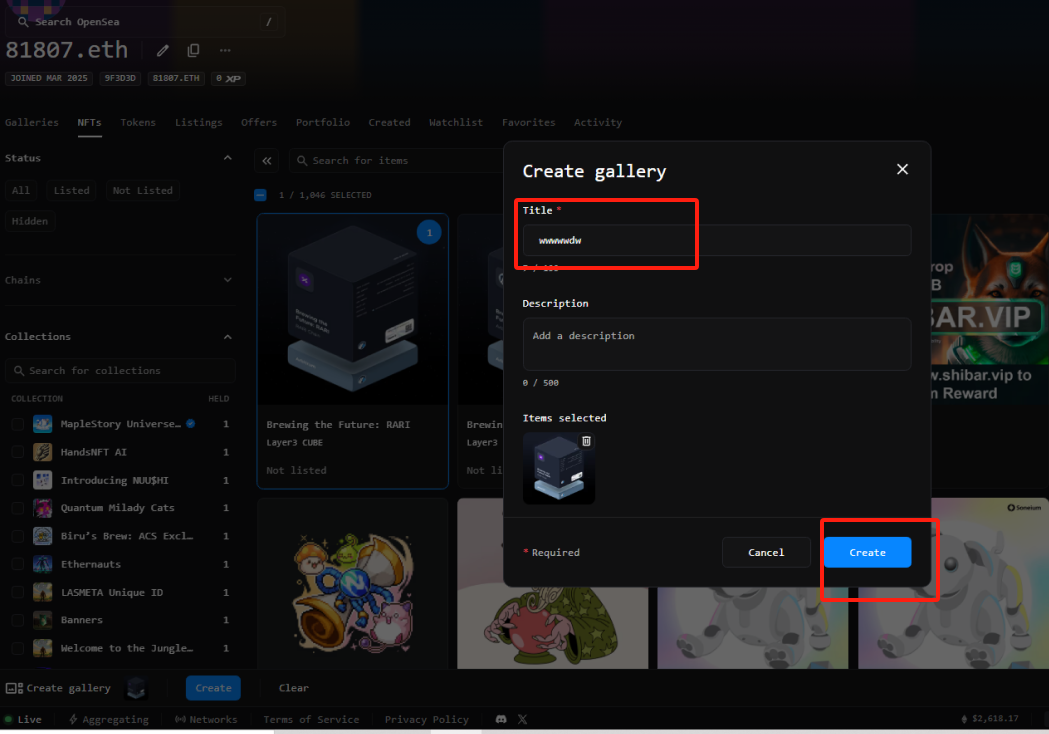Image resolution: width=1049 pixels, height=734 pixels.
Task: Click the Create gallery icon in bottom bar
Action: (x=14, y=688)
